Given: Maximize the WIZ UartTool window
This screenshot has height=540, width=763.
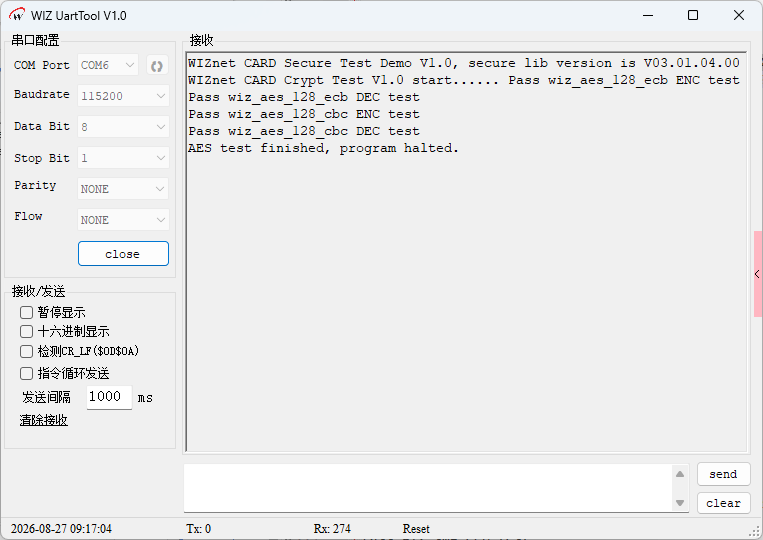Looking at the screenshot, I should pos(693,15).
